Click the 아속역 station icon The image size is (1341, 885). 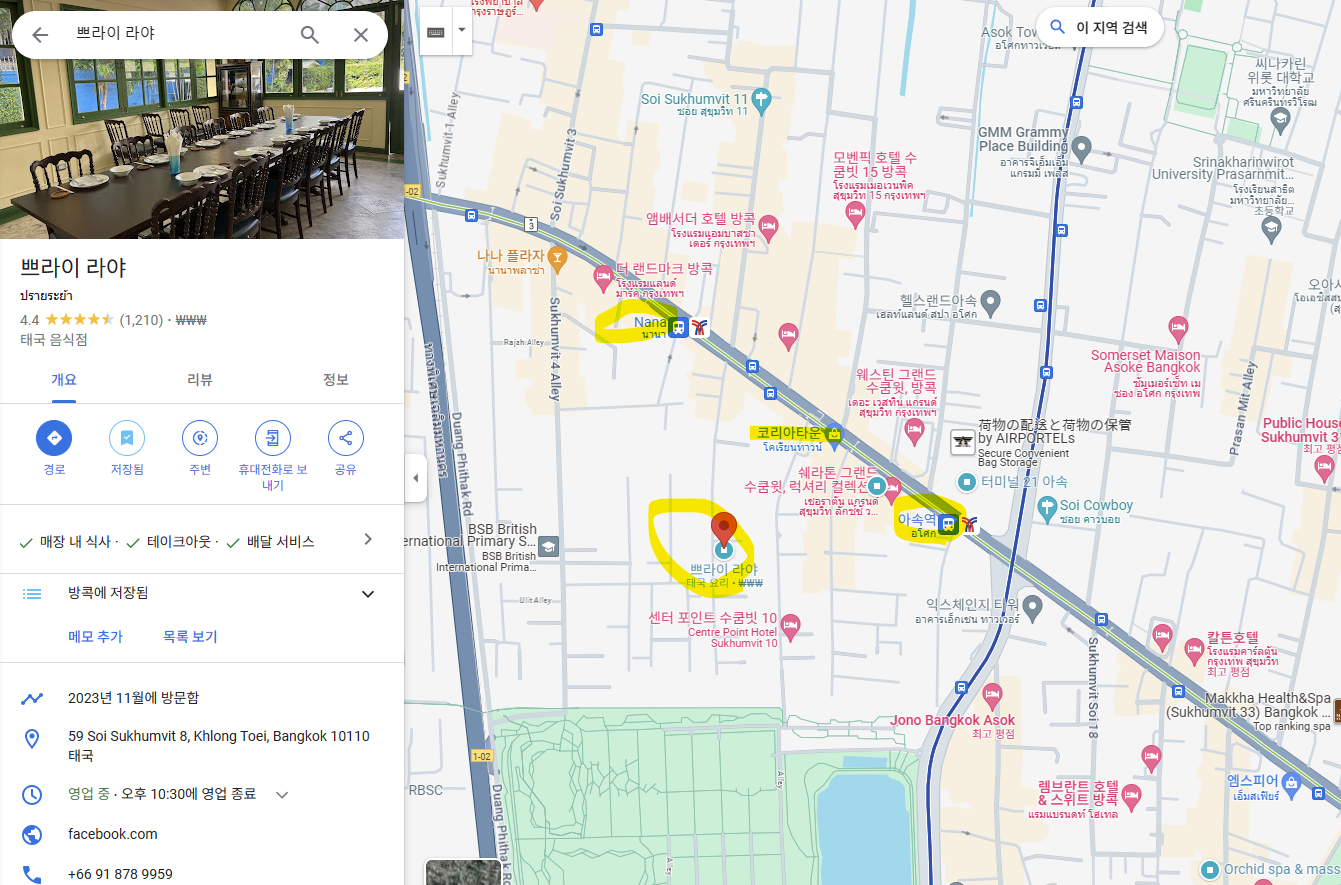tap(947, 522)
